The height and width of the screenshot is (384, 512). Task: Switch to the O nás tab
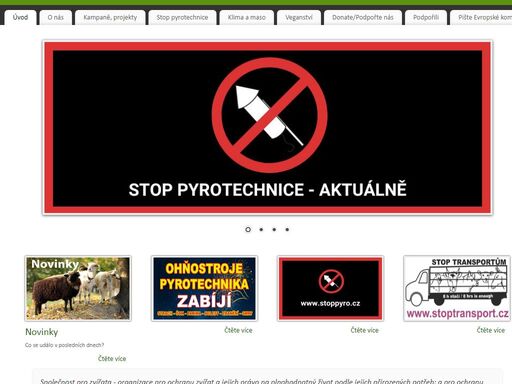56,17
